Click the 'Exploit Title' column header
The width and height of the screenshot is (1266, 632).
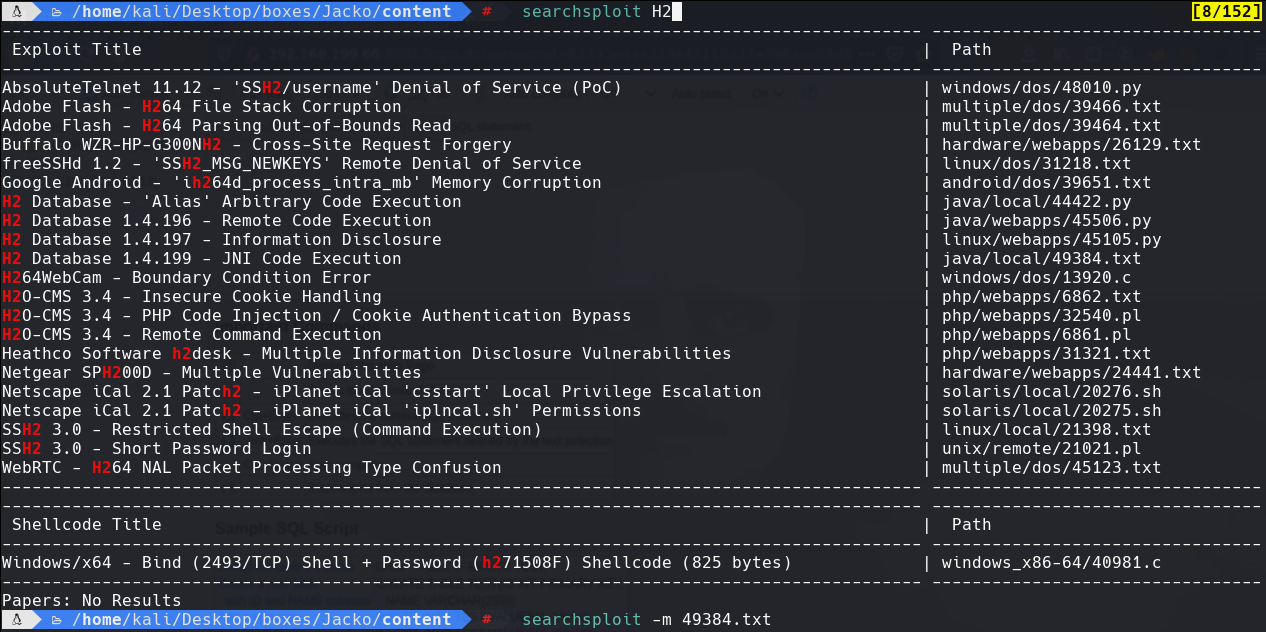pos(78,48)
